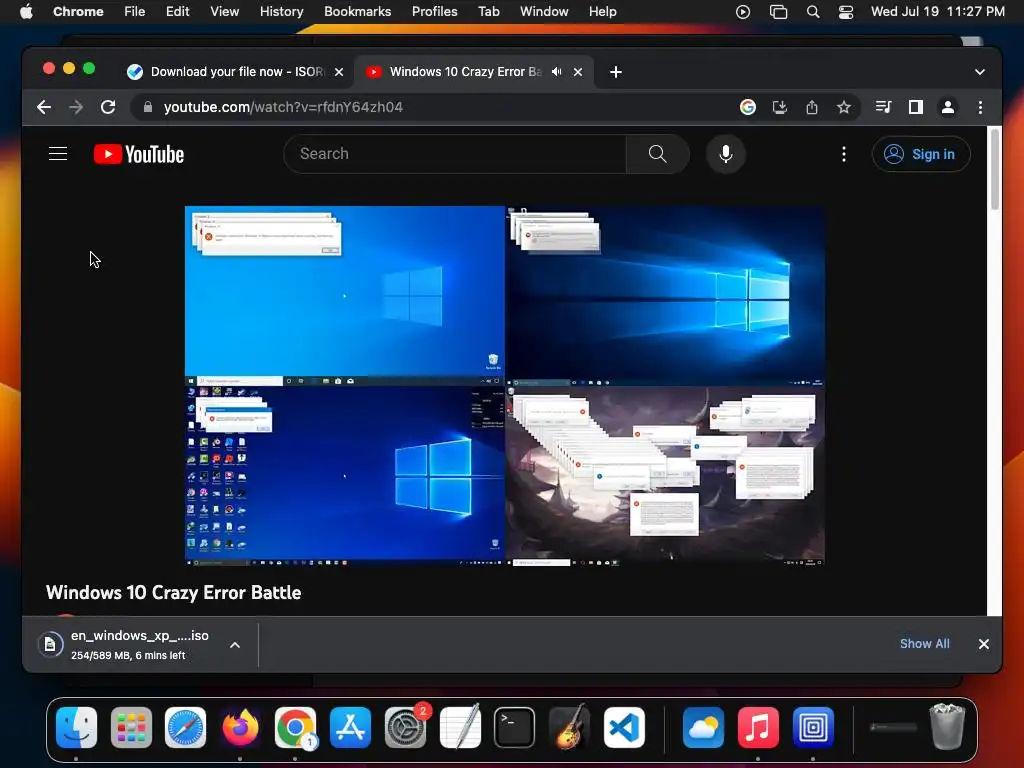Open Chrome profile icon
The height and width of the screenshot is (768, 1024).
(x=948, y=107)
